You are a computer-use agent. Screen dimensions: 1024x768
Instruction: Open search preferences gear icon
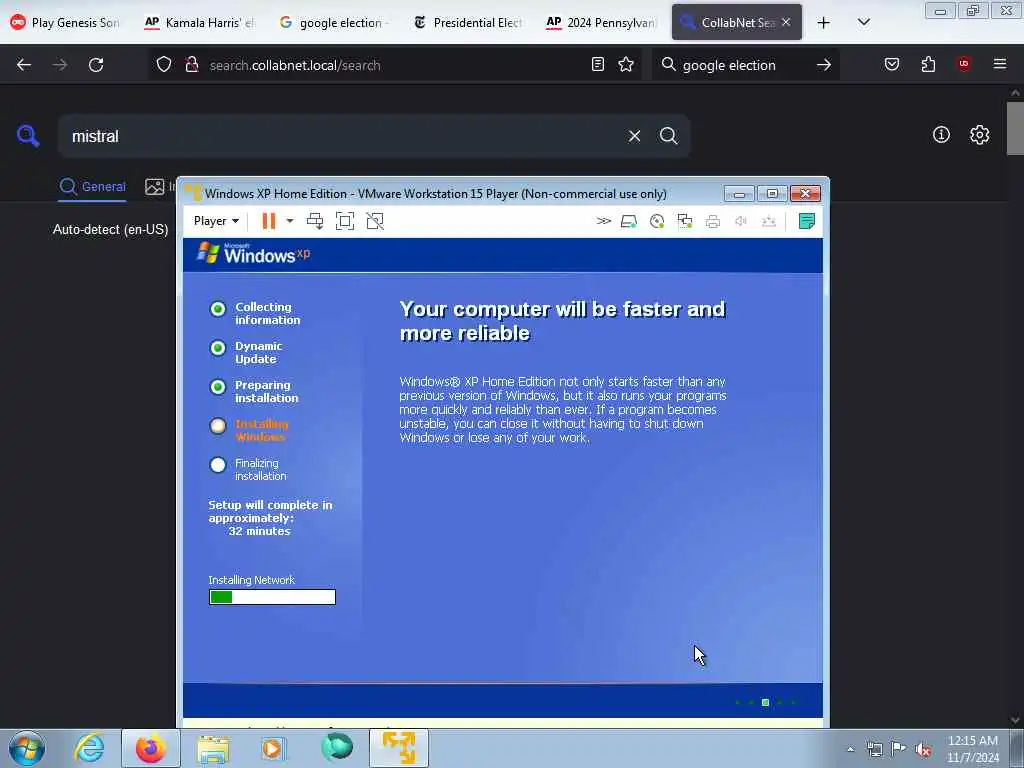tap(979, 135)
